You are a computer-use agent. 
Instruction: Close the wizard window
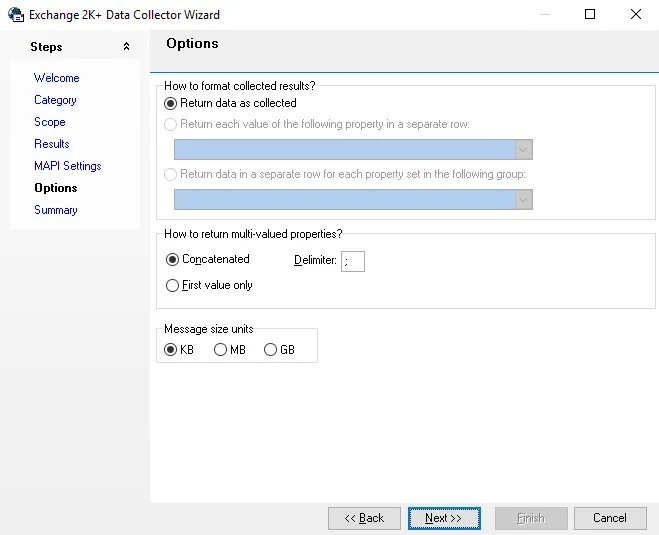636,14
